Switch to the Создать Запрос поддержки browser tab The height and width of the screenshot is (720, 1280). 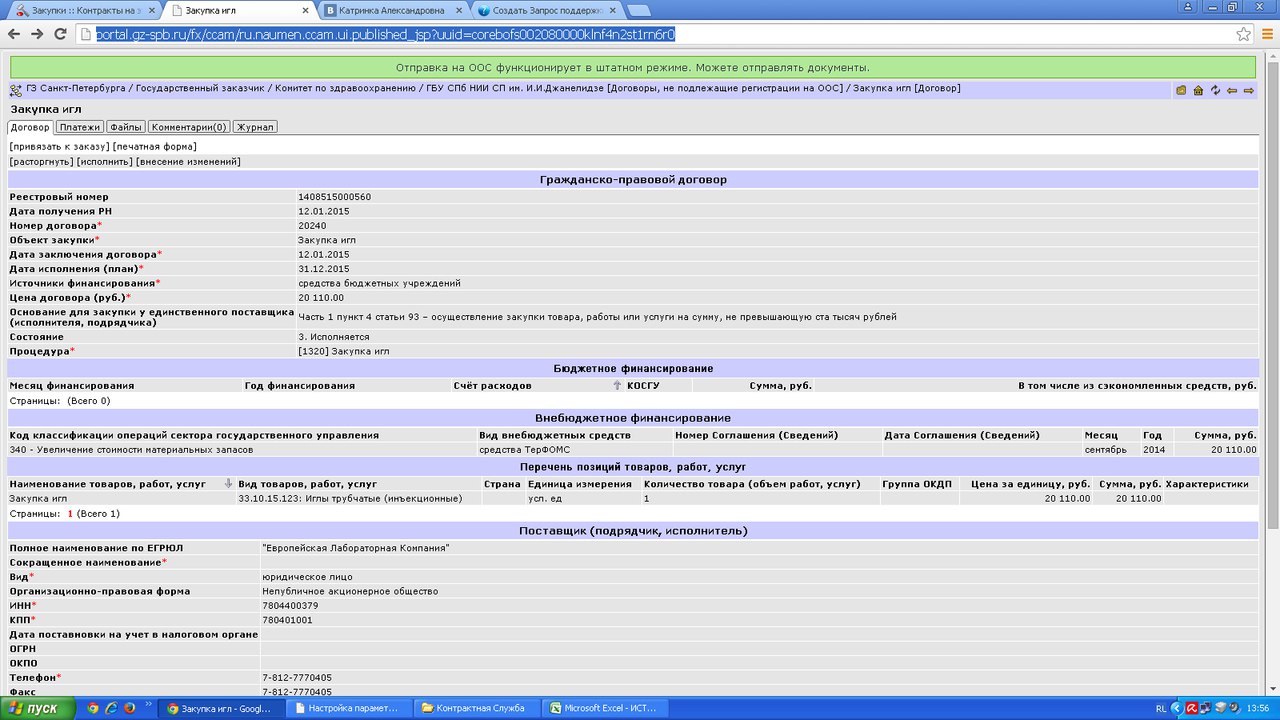[546, 11]
